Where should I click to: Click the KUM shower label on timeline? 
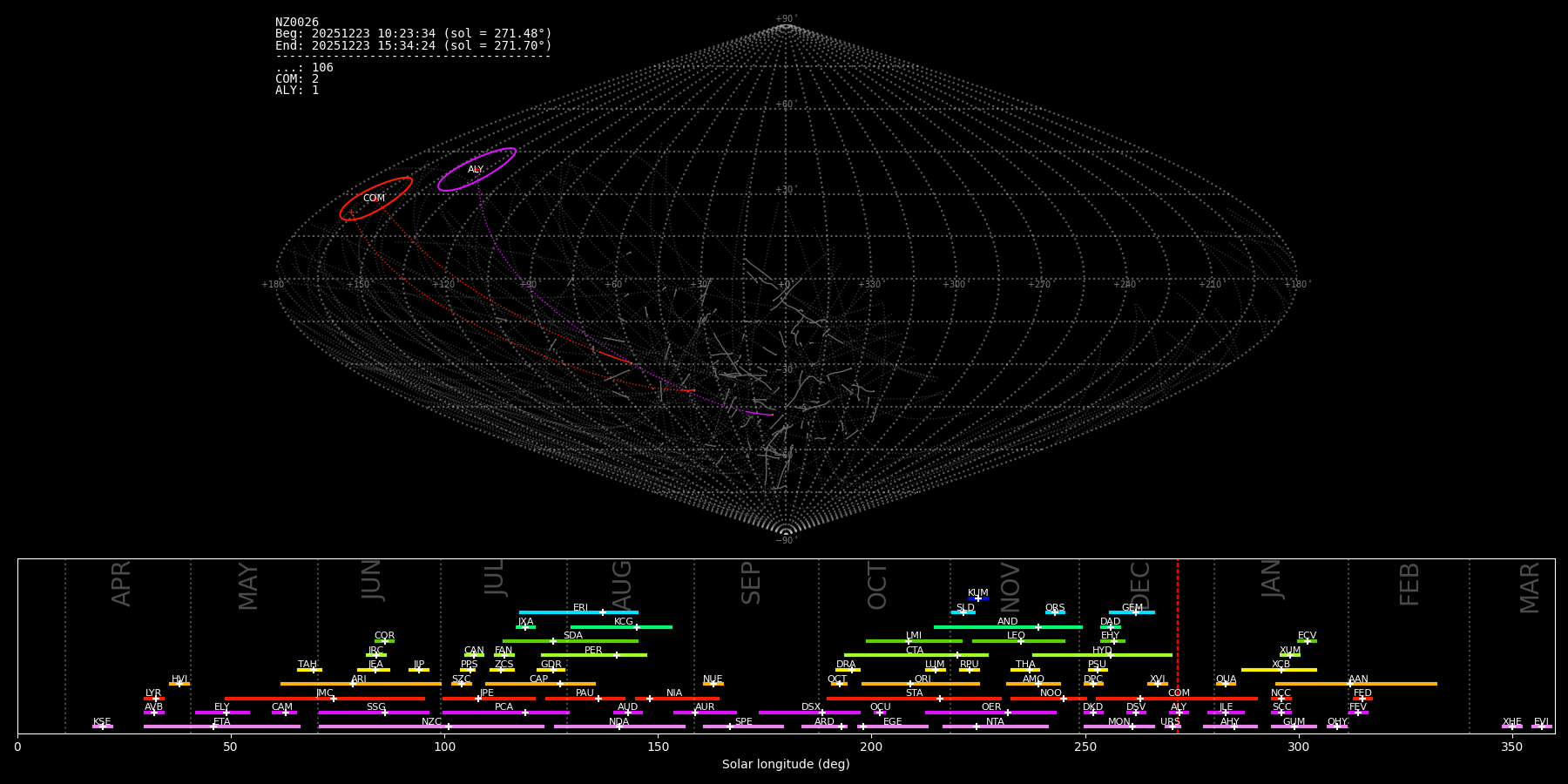click(978, 593)
